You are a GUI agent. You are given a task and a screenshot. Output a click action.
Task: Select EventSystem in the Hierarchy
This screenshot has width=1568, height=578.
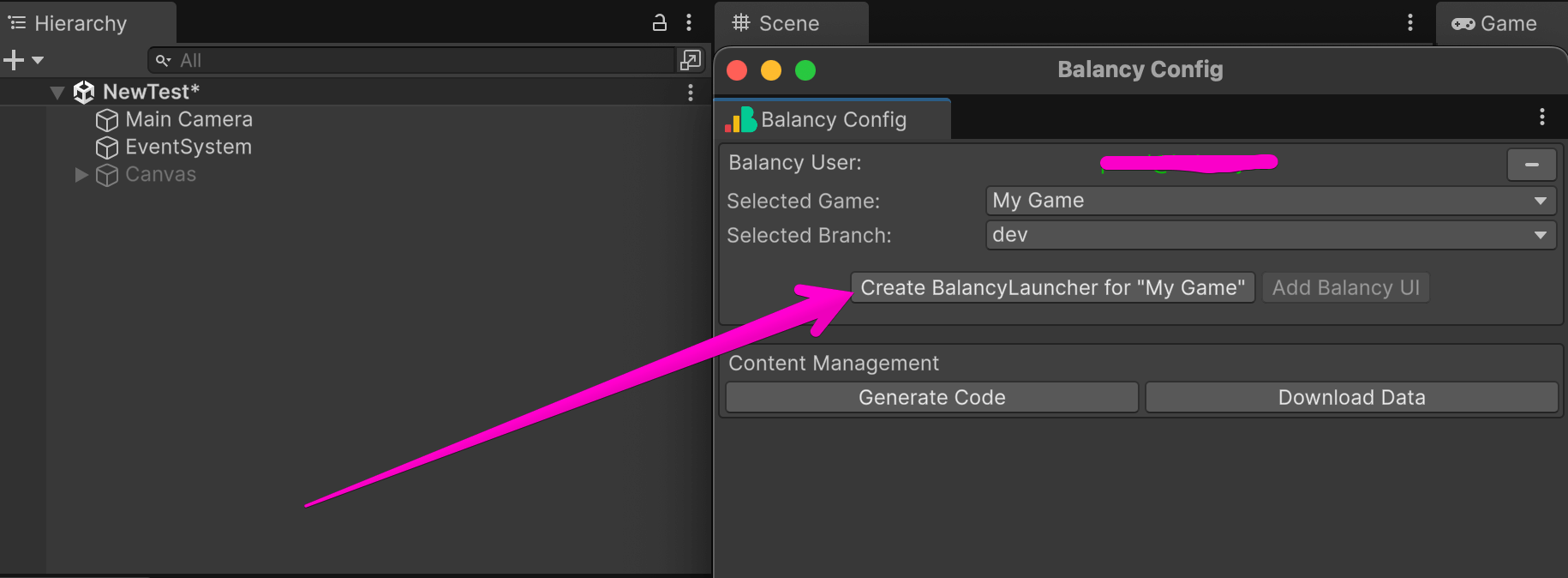[189, 147]
